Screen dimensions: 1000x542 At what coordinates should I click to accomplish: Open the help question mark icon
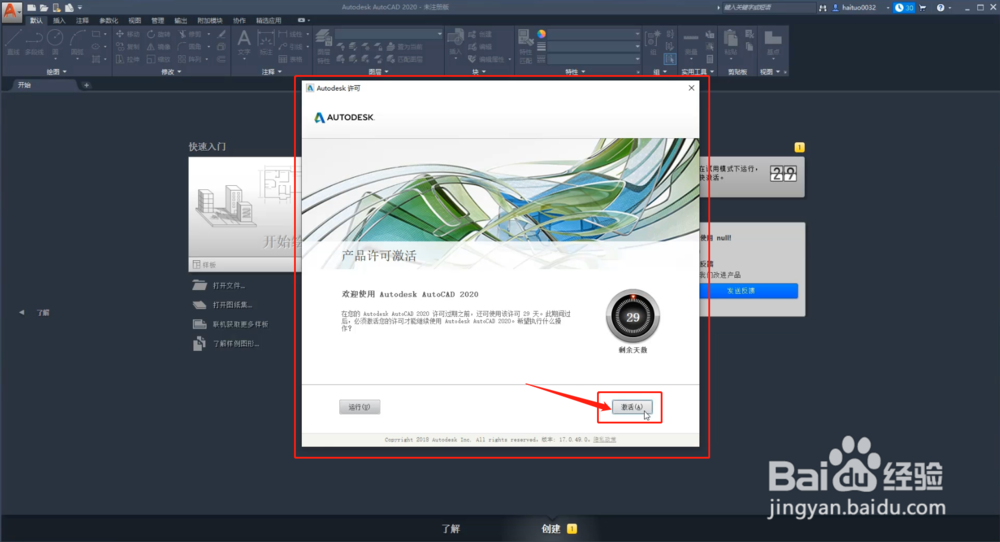(x=940, y=8)
